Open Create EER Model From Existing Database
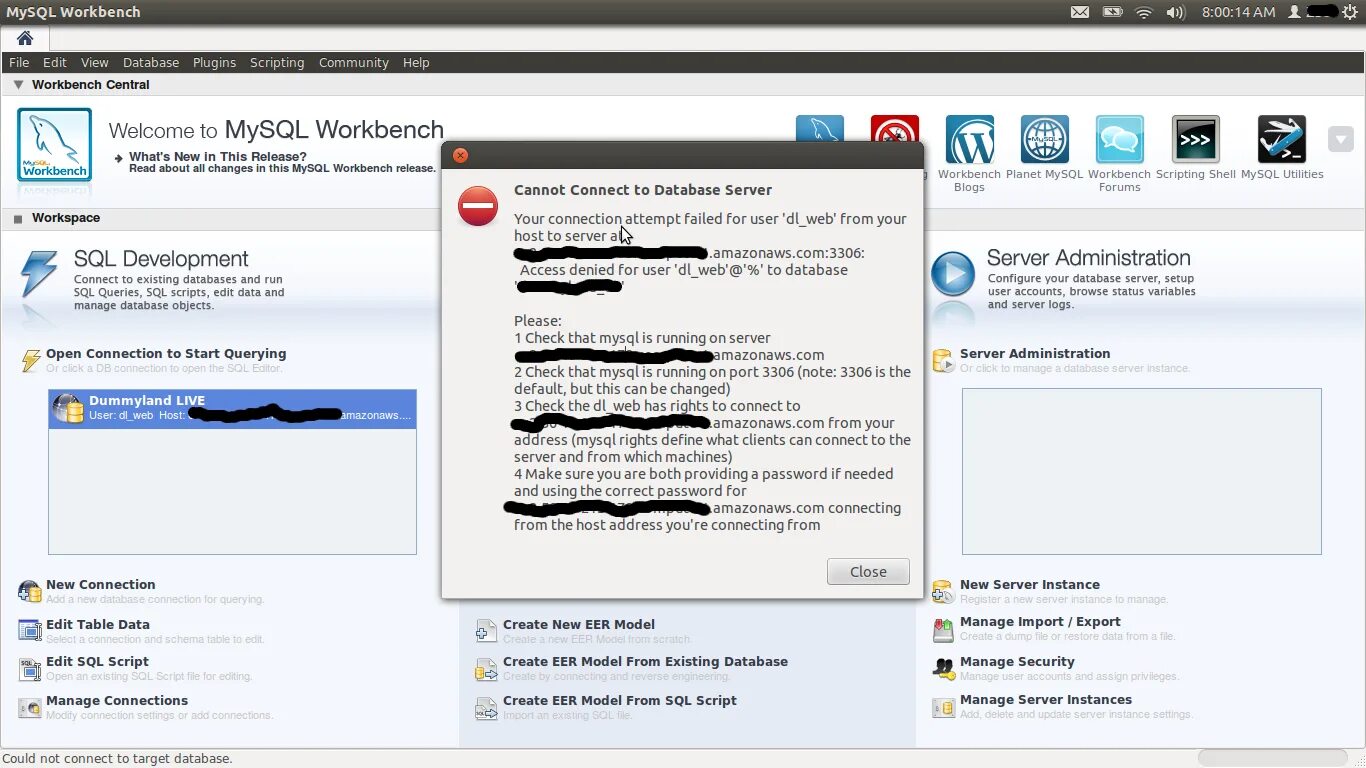 point(645,661)
